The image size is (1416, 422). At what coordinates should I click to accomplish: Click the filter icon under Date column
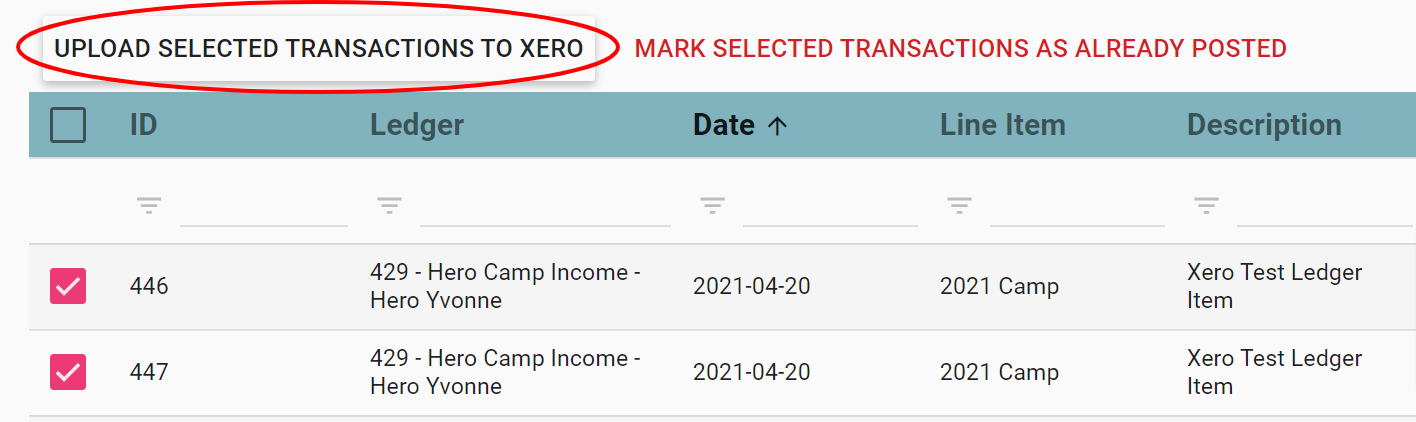click(712, 205)
